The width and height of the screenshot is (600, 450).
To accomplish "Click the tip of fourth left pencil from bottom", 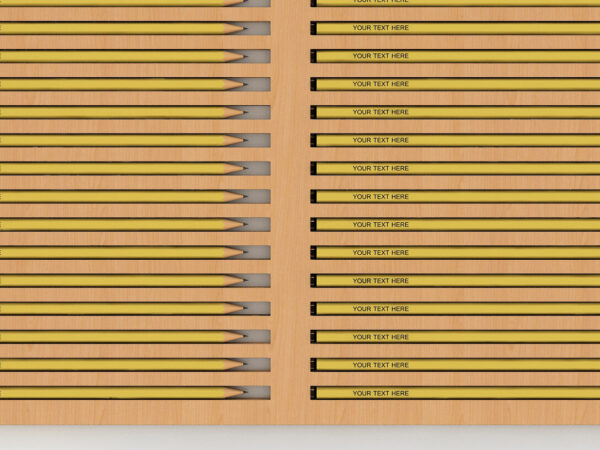I will coord(240,309).
